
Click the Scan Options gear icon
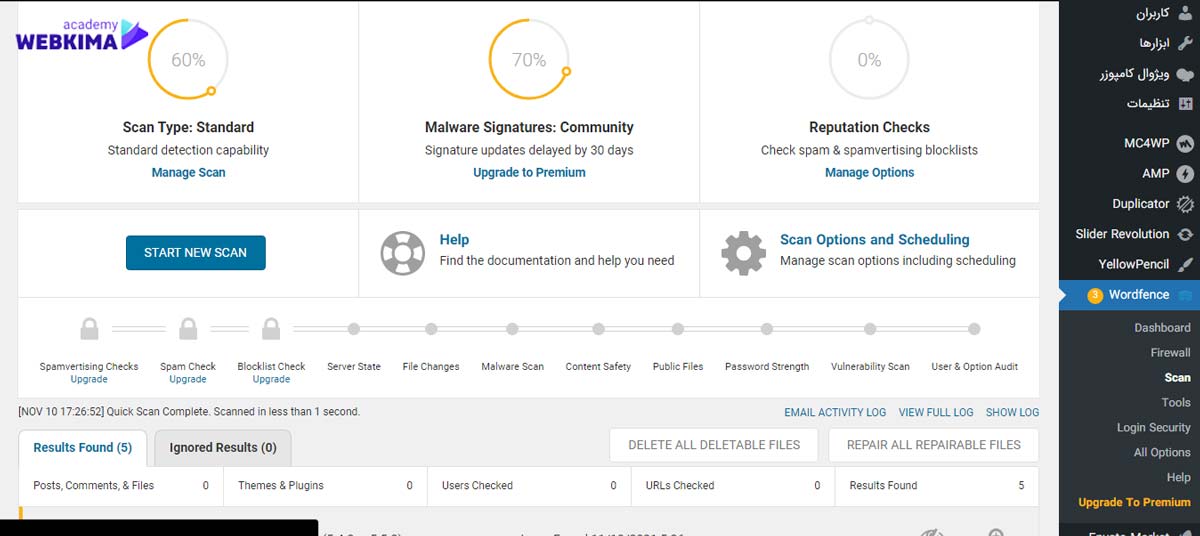point(743,253)
